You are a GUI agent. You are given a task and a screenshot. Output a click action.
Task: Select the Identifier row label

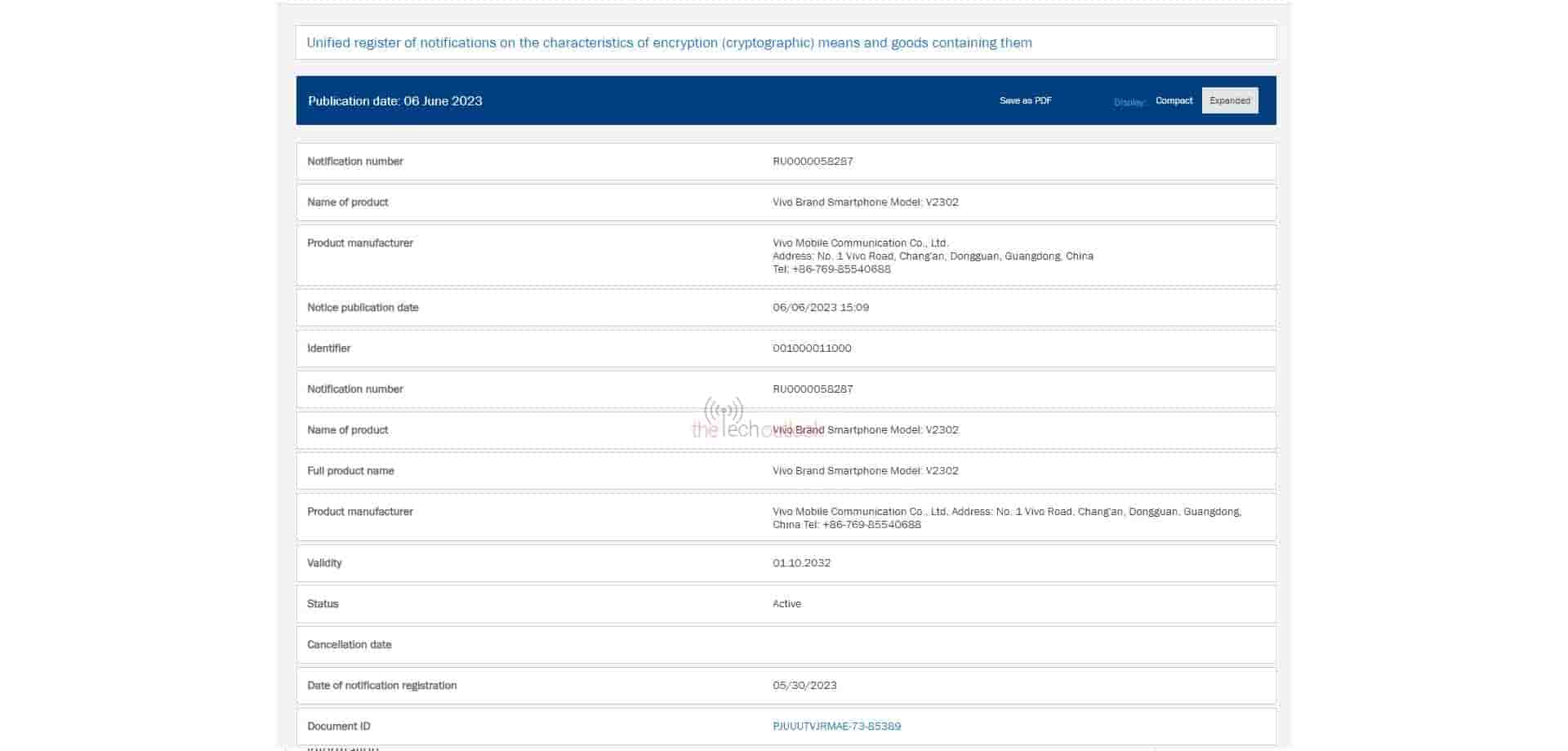328,349
